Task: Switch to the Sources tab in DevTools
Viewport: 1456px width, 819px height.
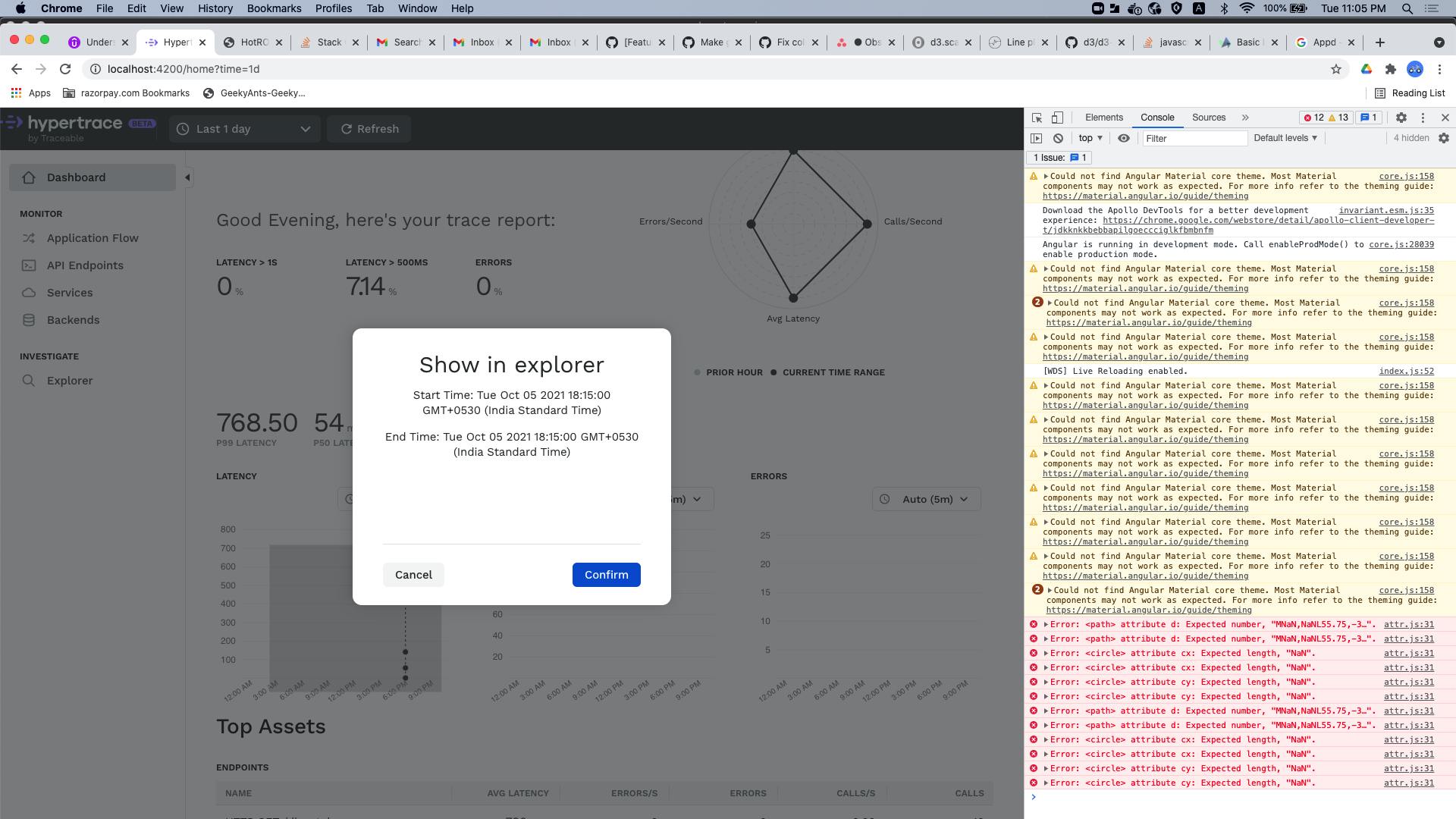Action: pyautogui.click(x=1208, y=118)
